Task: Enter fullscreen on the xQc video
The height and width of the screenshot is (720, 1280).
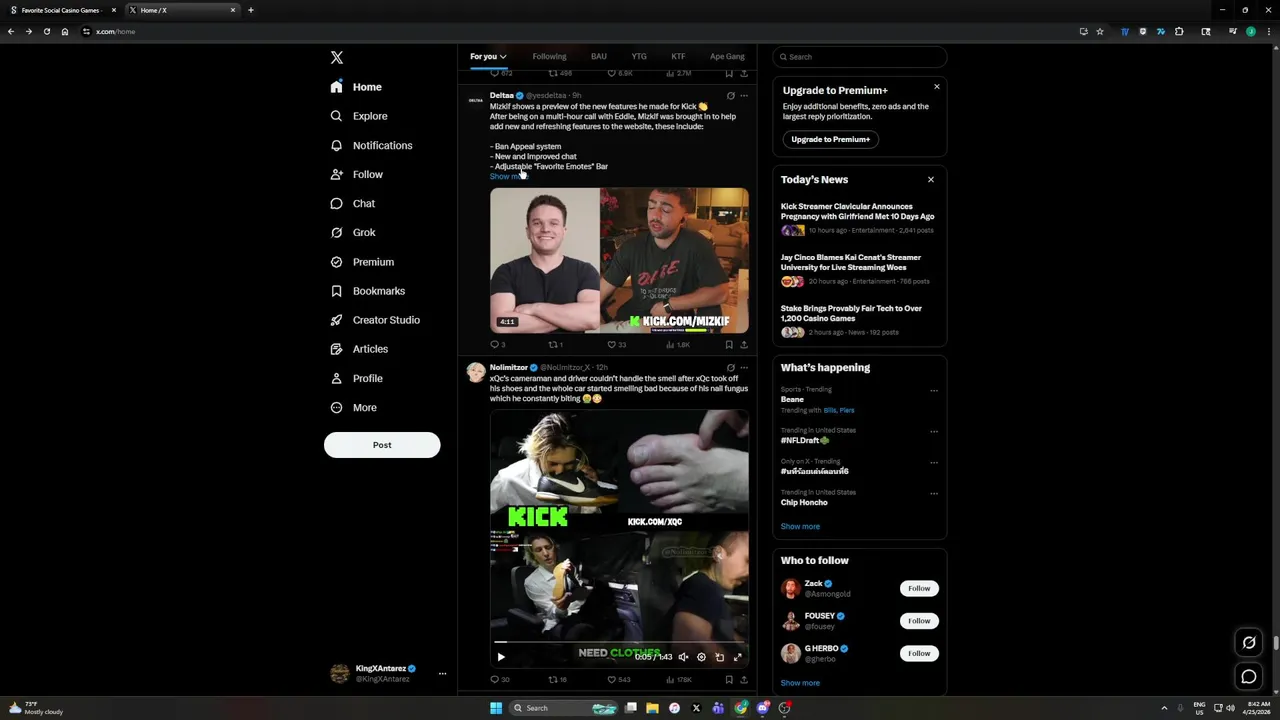Action: pos(737,657)
